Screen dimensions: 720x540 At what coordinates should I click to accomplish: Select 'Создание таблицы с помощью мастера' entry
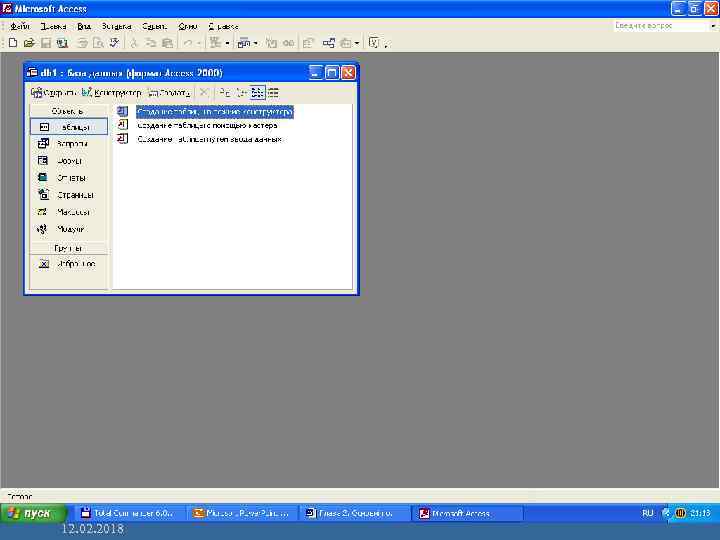point(207,125)
